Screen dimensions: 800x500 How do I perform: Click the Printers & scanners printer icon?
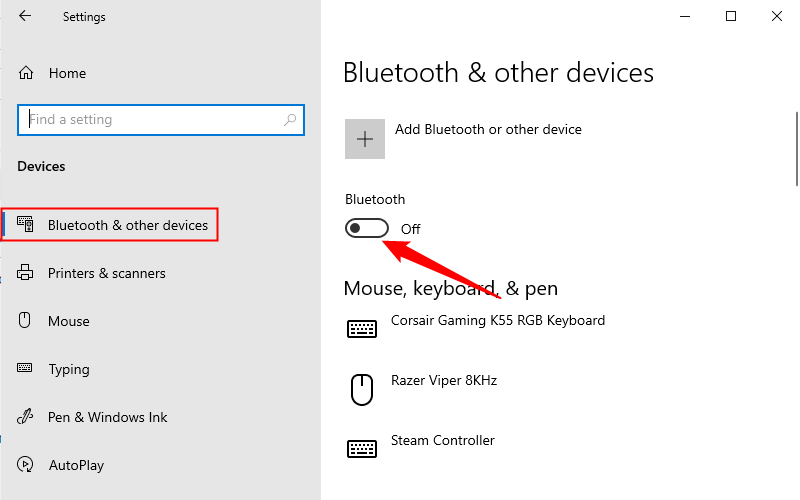[26, 273]
